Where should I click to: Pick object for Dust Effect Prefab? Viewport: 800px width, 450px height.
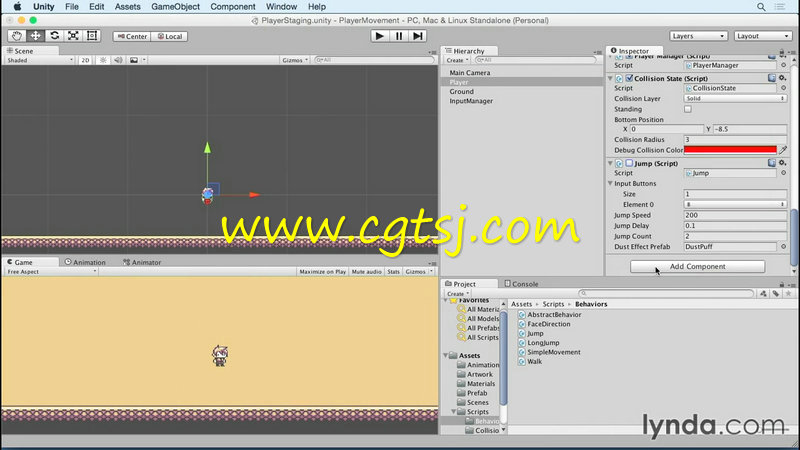click(x=784, y=246)
